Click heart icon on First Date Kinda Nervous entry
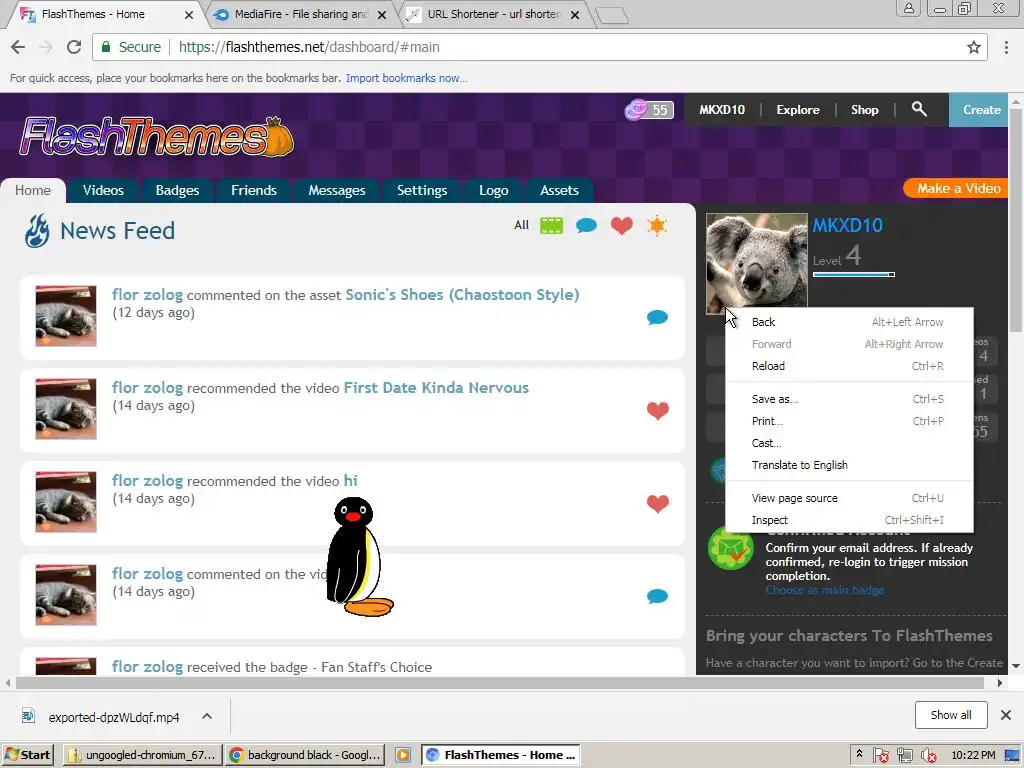 658,410
